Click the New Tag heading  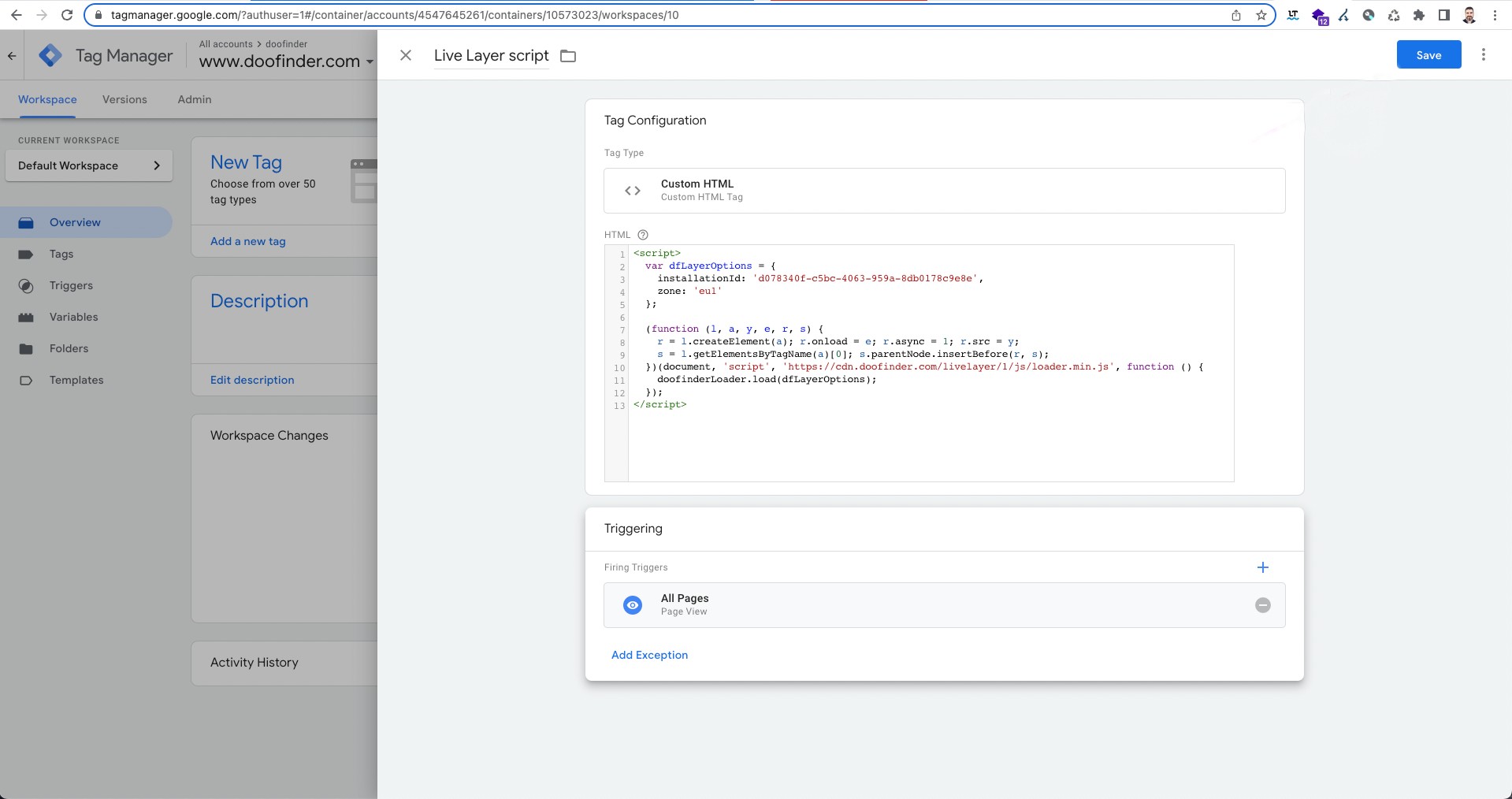pyautogui.click(x=246, y=162)
